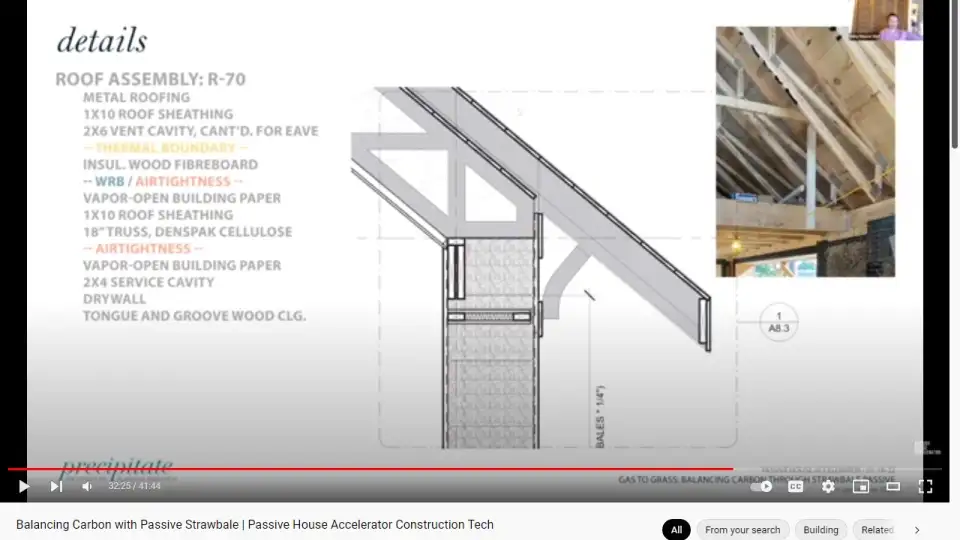
Task: Click the video title text
Action: pos(255,525)
